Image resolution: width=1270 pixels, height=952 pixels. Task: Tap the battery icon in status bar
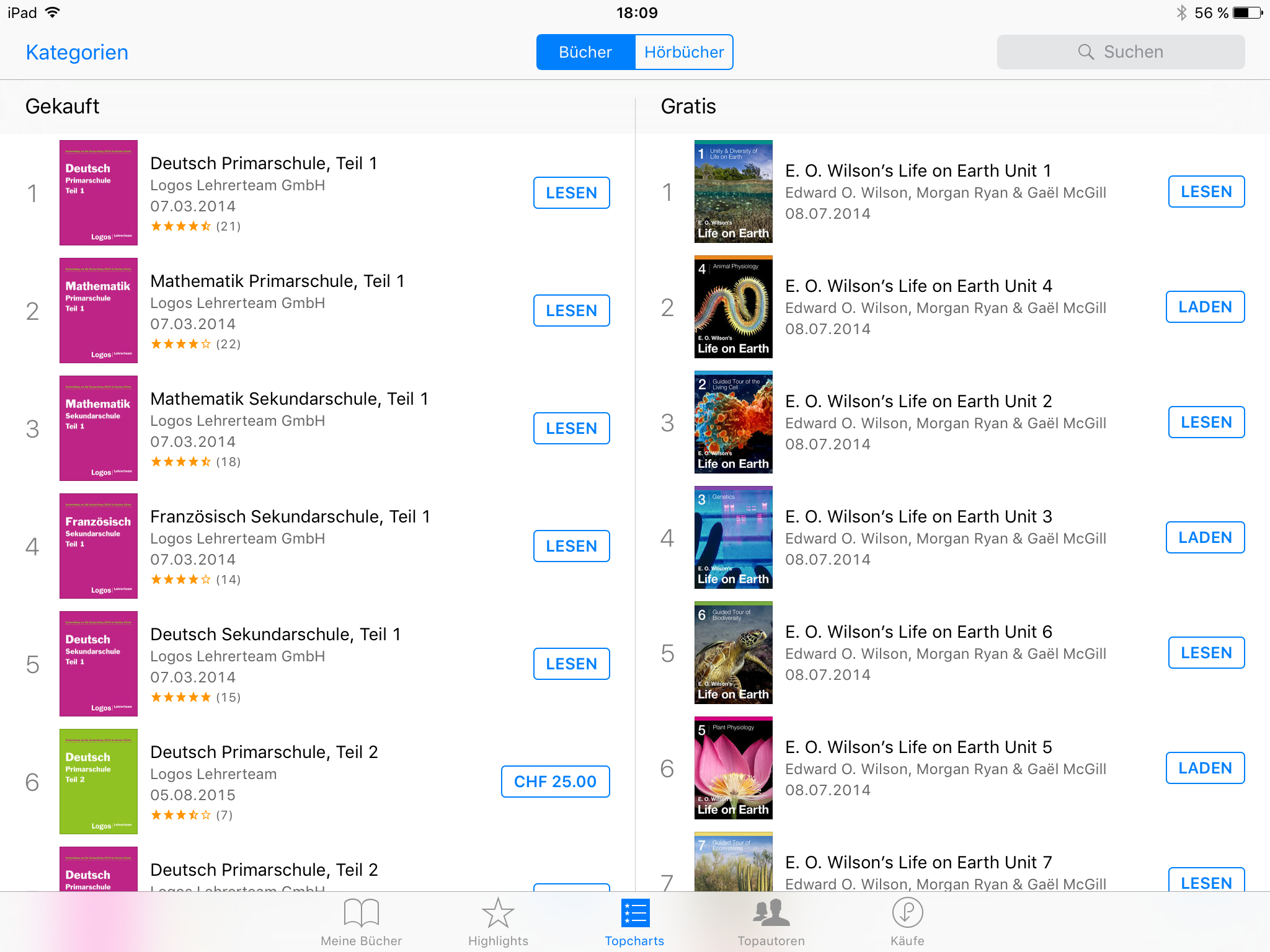point(1248,12)
